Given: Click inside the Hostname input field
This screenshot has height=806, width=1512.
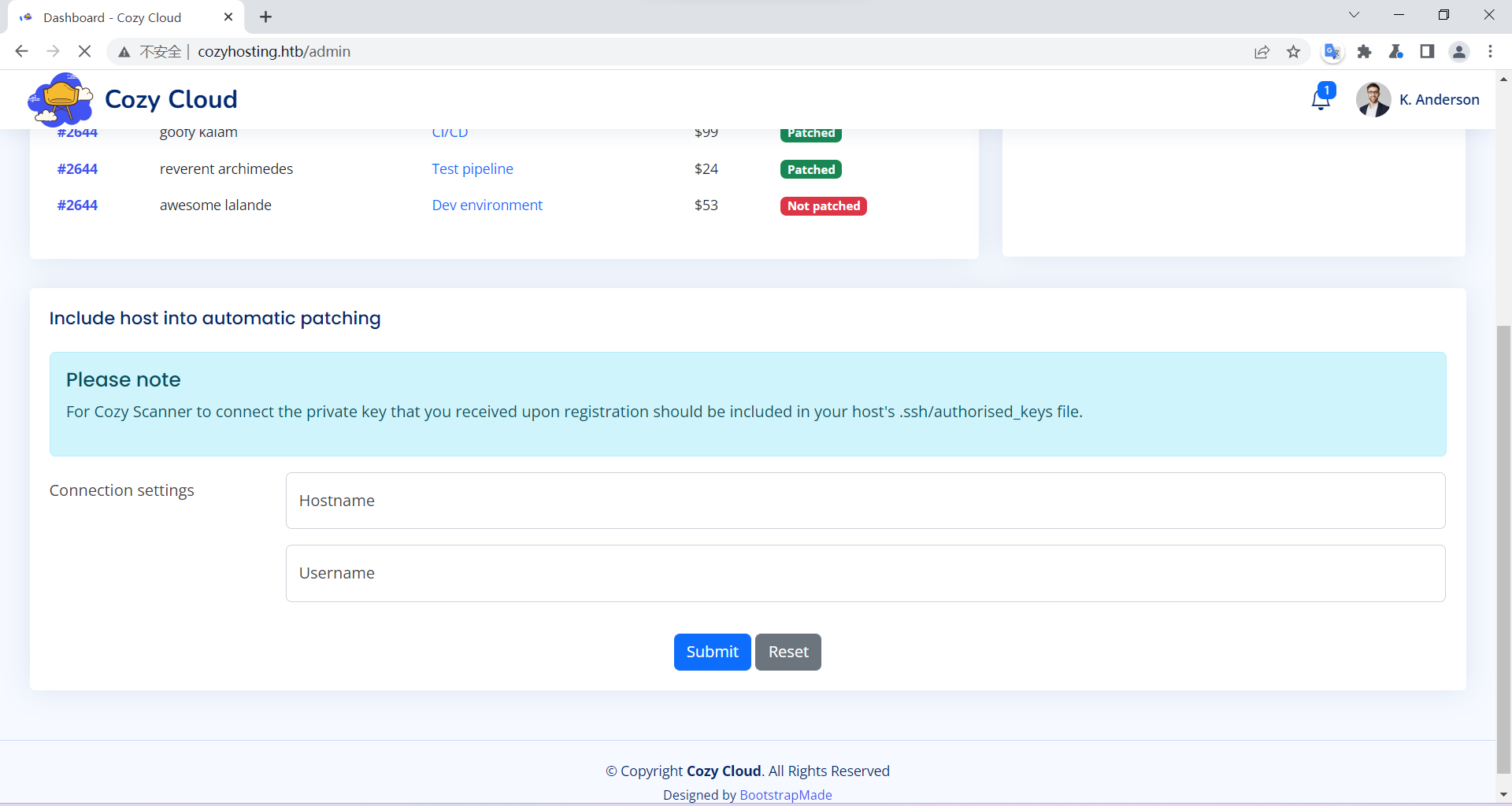Looking at the screenshot, I should coord(865,501).
